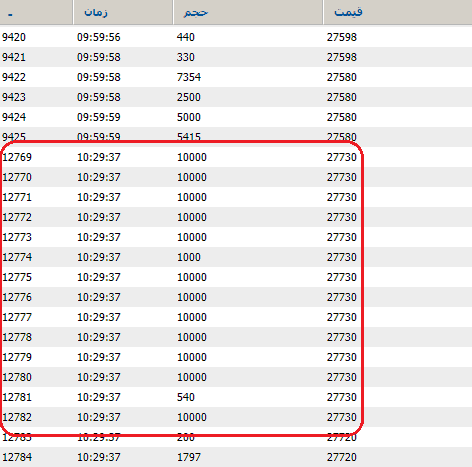Image resolution: width=472 pixels, height=467 pixels.
Task: Sort by the حجم column header
Action: pos(248,12)
